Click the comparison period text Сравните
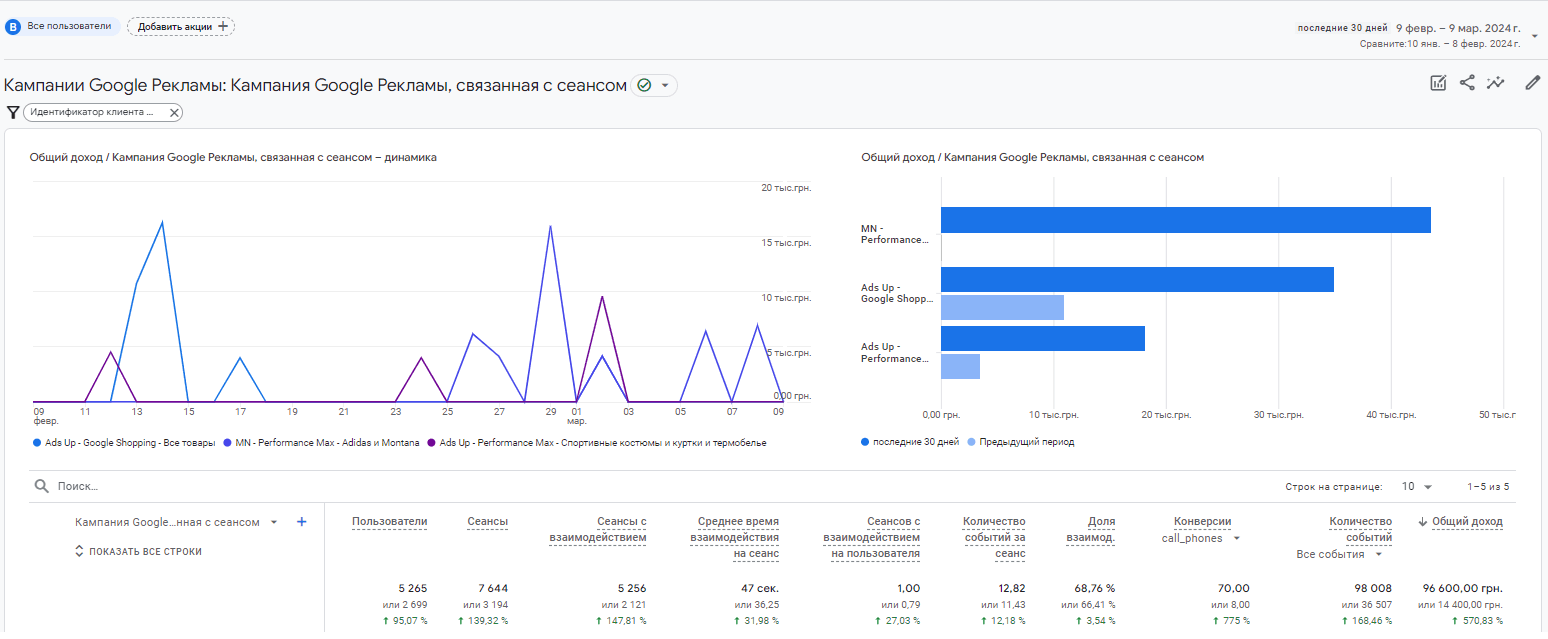 click(x=1441, y=44)
